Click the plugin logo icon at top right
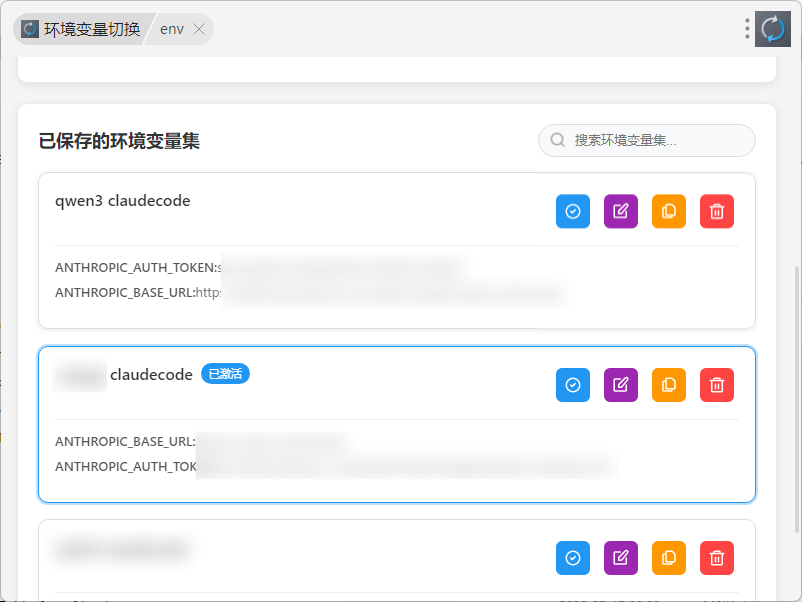The image size is (802, 602). [772, 29]
